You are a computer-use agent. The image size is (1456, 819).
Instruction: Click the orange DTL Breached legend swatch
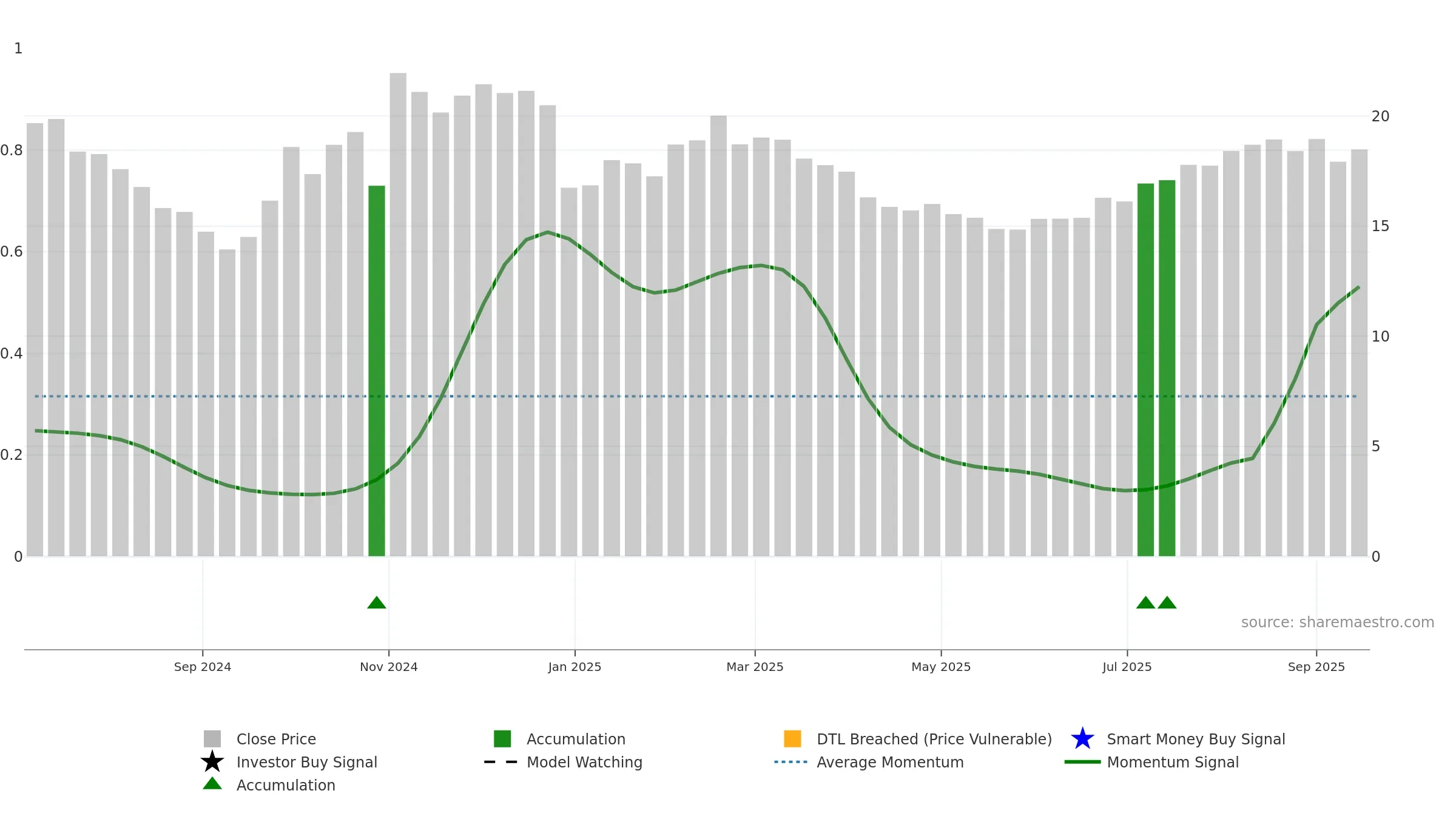(792, 739)
